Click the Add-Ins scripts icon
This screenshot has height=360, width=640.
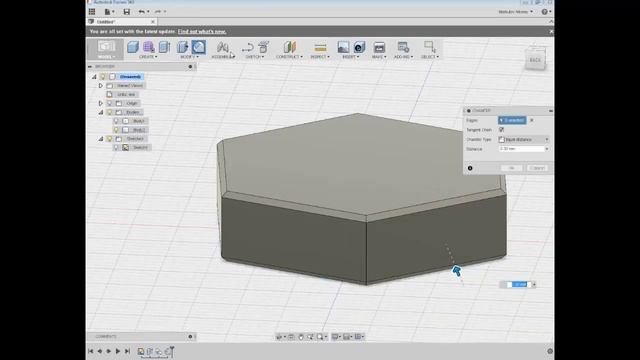[403, 47]
